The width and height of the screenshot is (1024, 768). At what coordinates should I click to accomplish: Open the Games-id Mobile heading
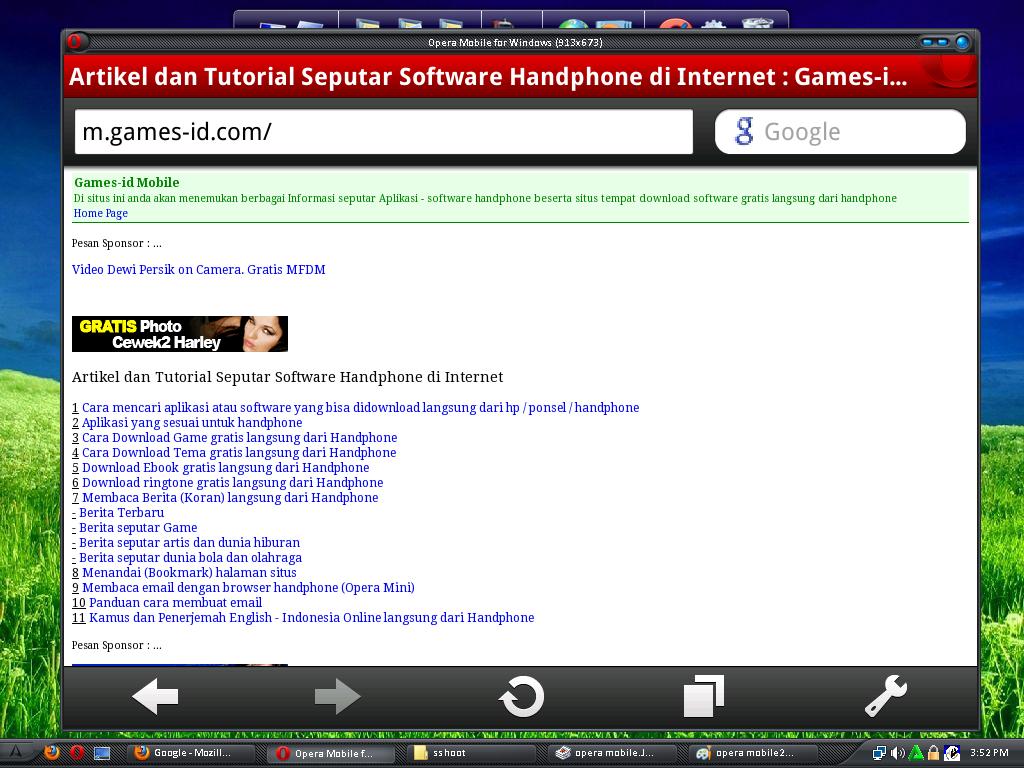pyautogui.click(x=127, y=182)
